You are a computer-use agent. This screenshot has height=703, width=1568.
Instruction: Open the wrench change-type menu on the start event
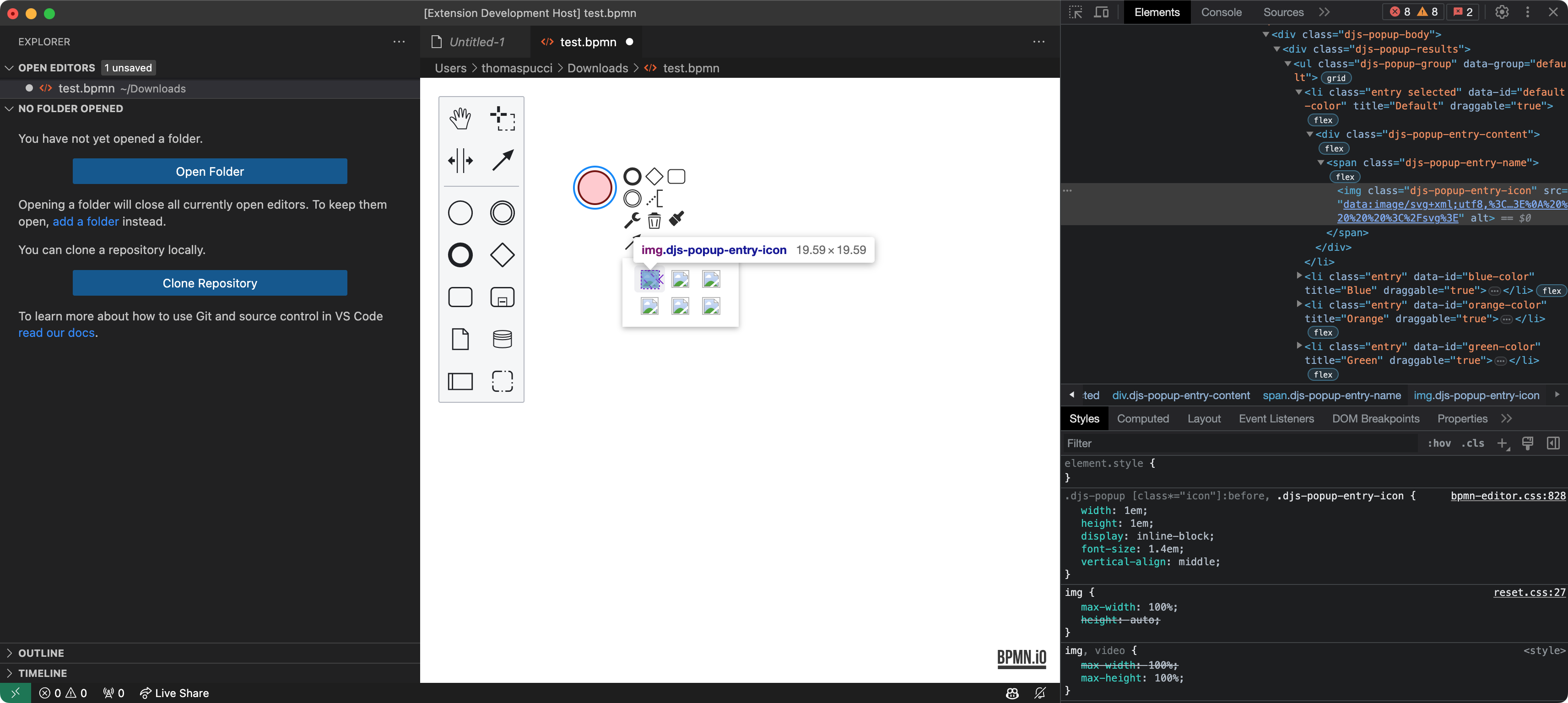tap(632, 220)
